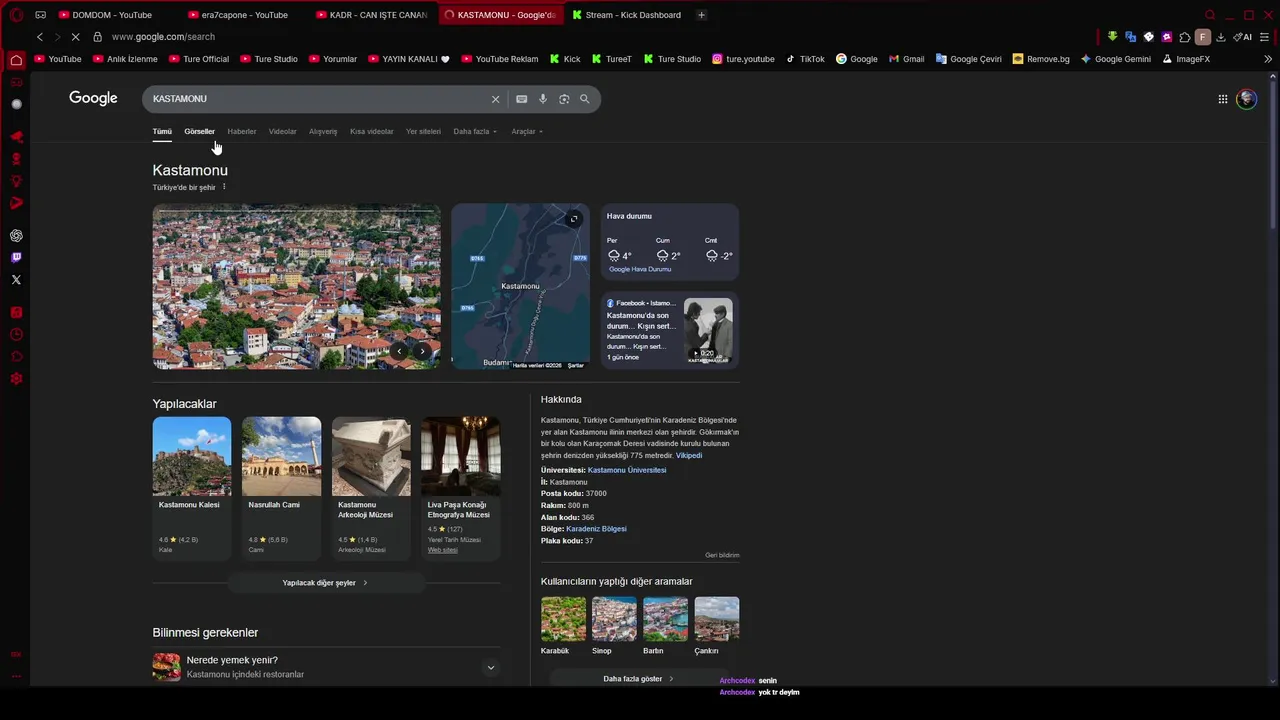Open sidebar history clock icon
The width and height of the screenshot is (1280, 720).
point(16,335)
